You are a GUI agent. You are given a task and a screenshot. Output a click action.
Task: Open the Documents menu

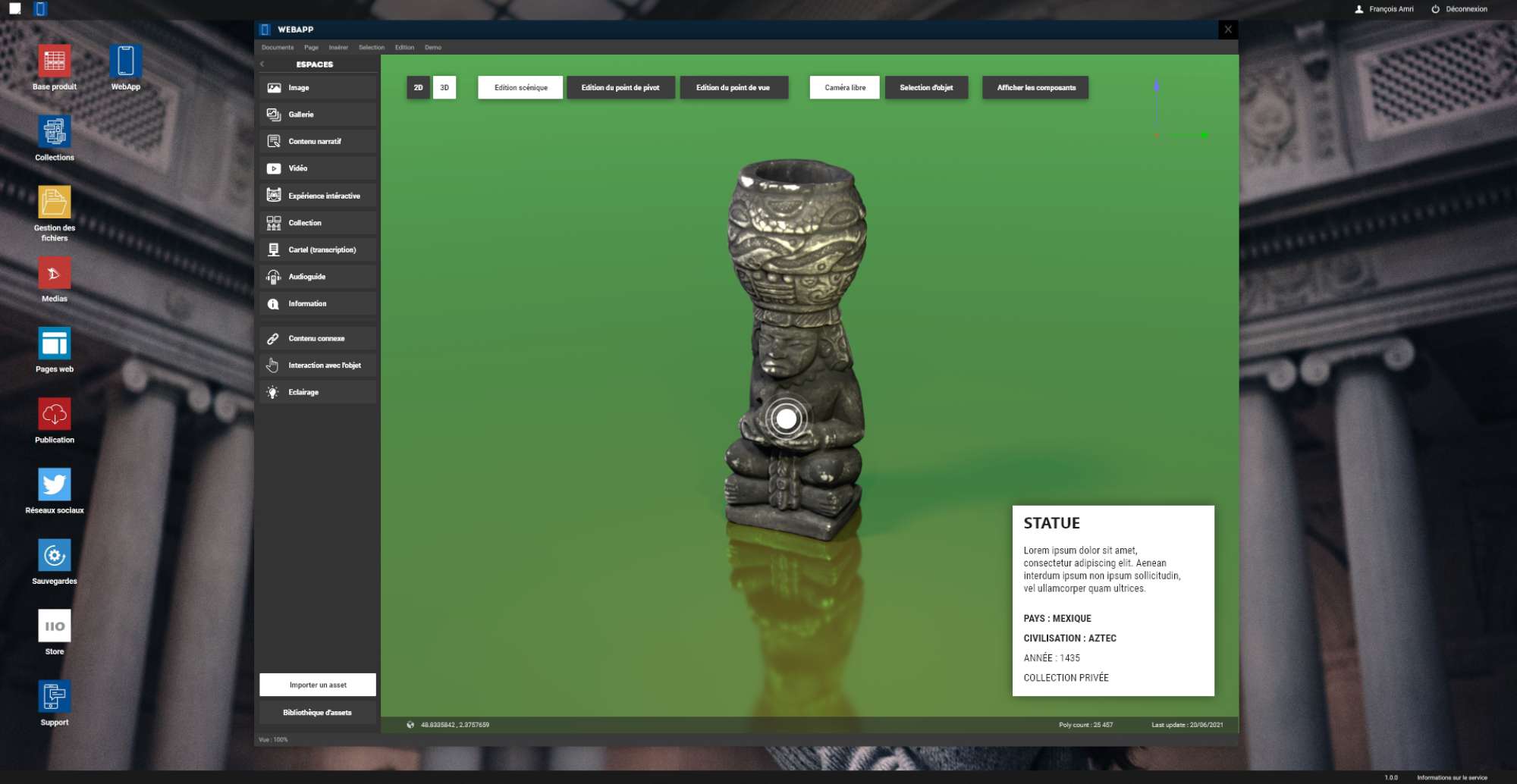[278, 47]
